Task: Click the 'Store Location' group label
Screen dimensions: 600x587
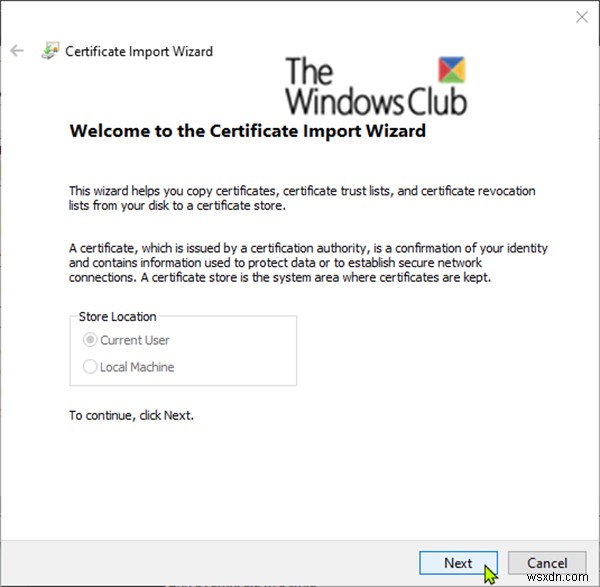Action: tap(117, 316)
